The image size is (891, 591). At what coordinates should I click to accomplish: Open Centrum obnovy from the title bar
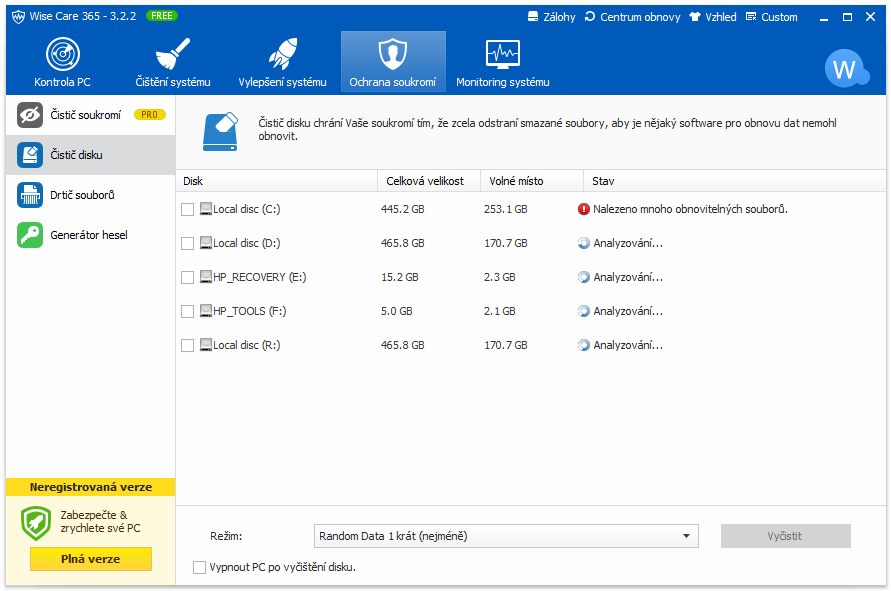click(x=632, y=16)
